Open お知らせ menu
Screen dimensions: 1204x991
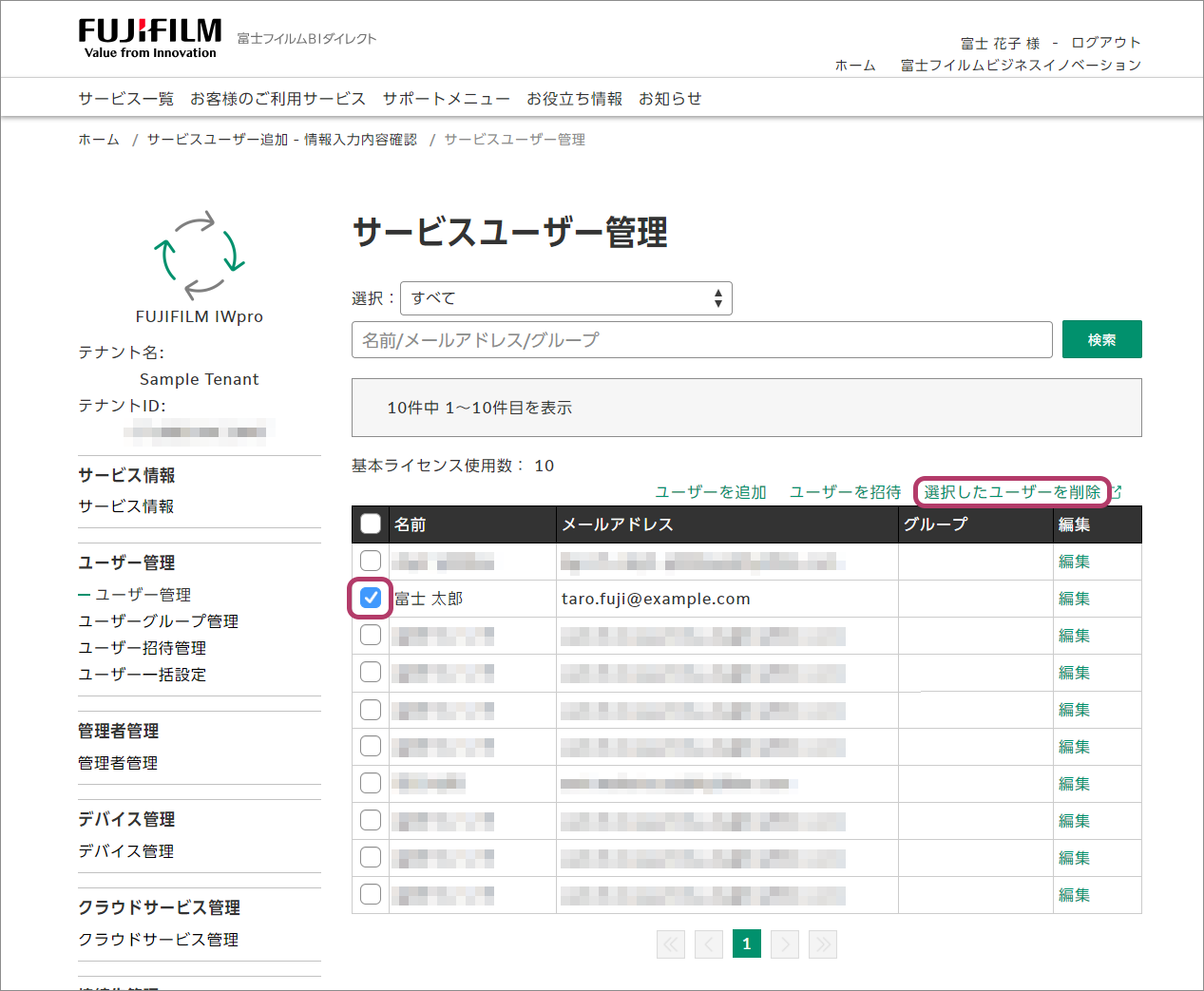pos(670,99)
